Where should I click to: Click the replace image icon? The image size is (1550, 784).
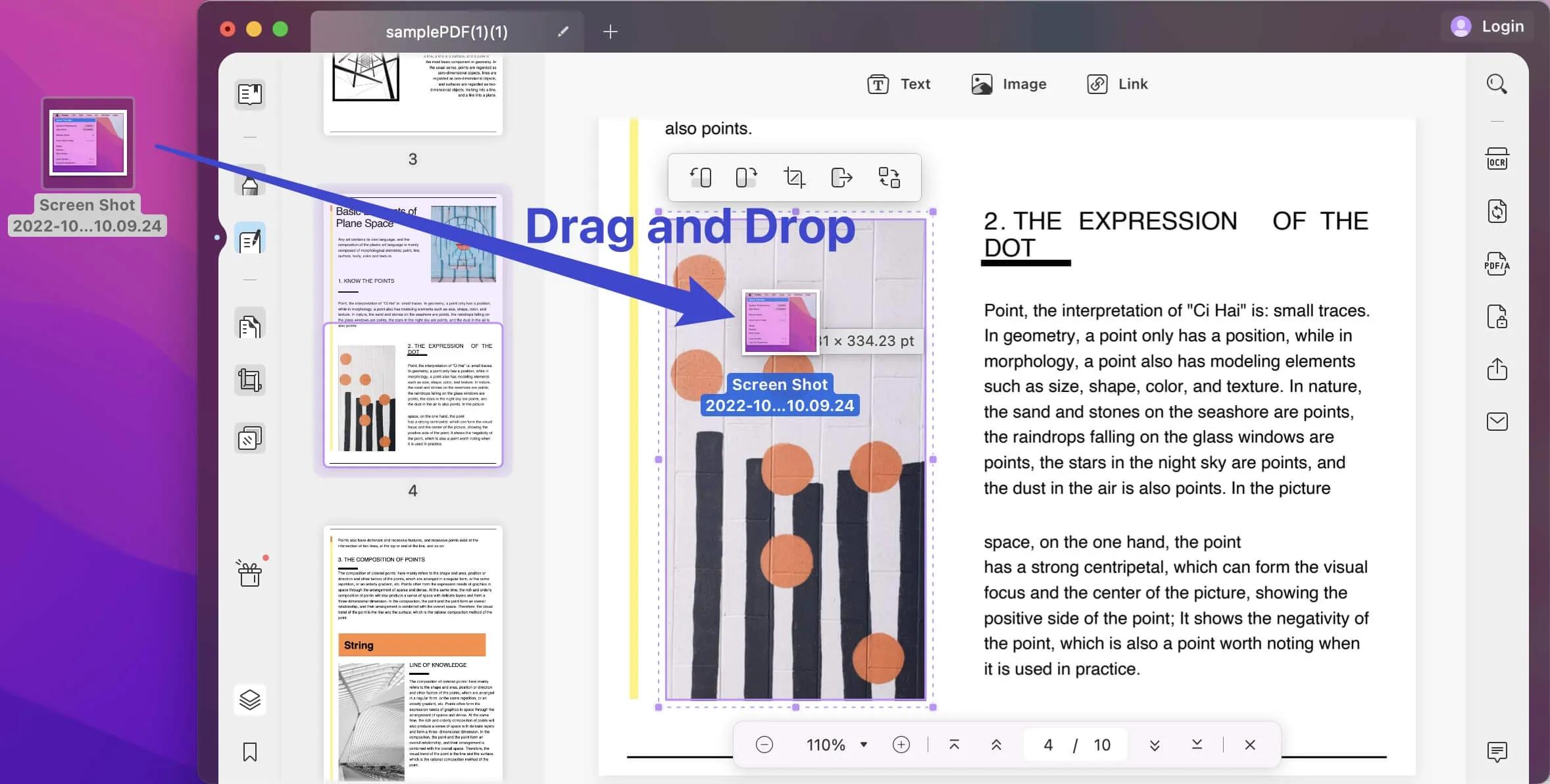tap(889, 178)
